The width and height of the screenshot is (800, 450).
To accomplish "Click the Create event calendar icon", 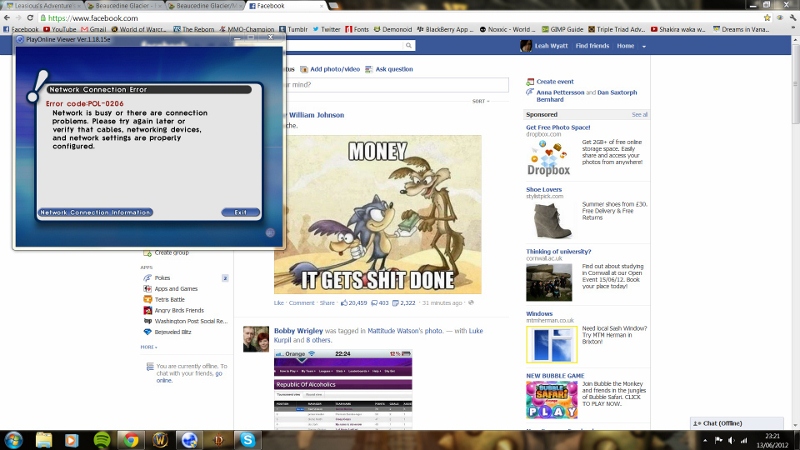I will click(530, 81).
